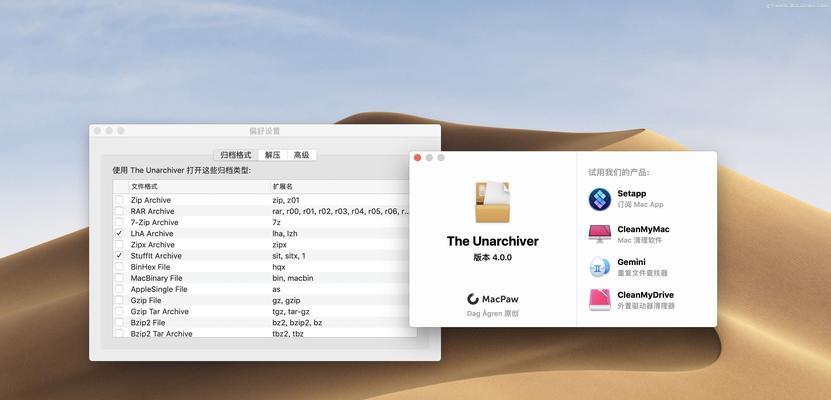Select Zip Archive row text
The height and width of the screenshot is (400, 831).
[151, 200]
